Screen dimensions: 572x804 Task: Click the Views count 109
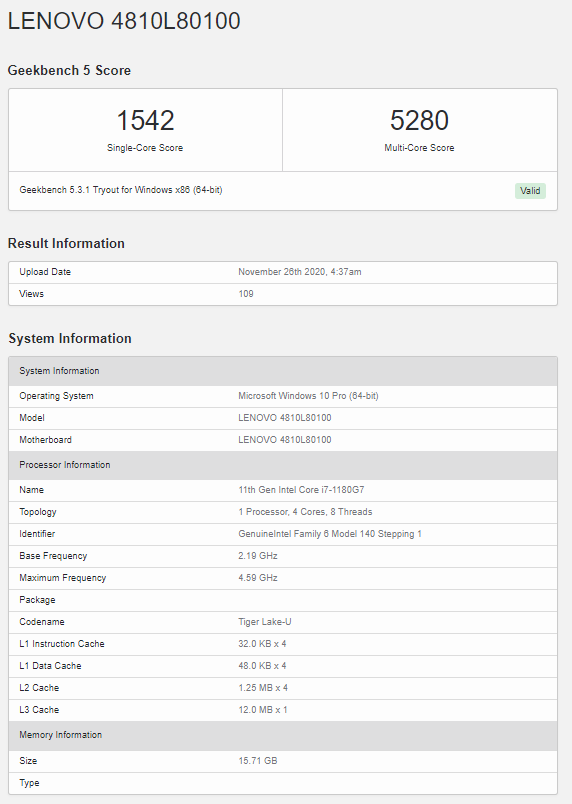coord(246,294)
